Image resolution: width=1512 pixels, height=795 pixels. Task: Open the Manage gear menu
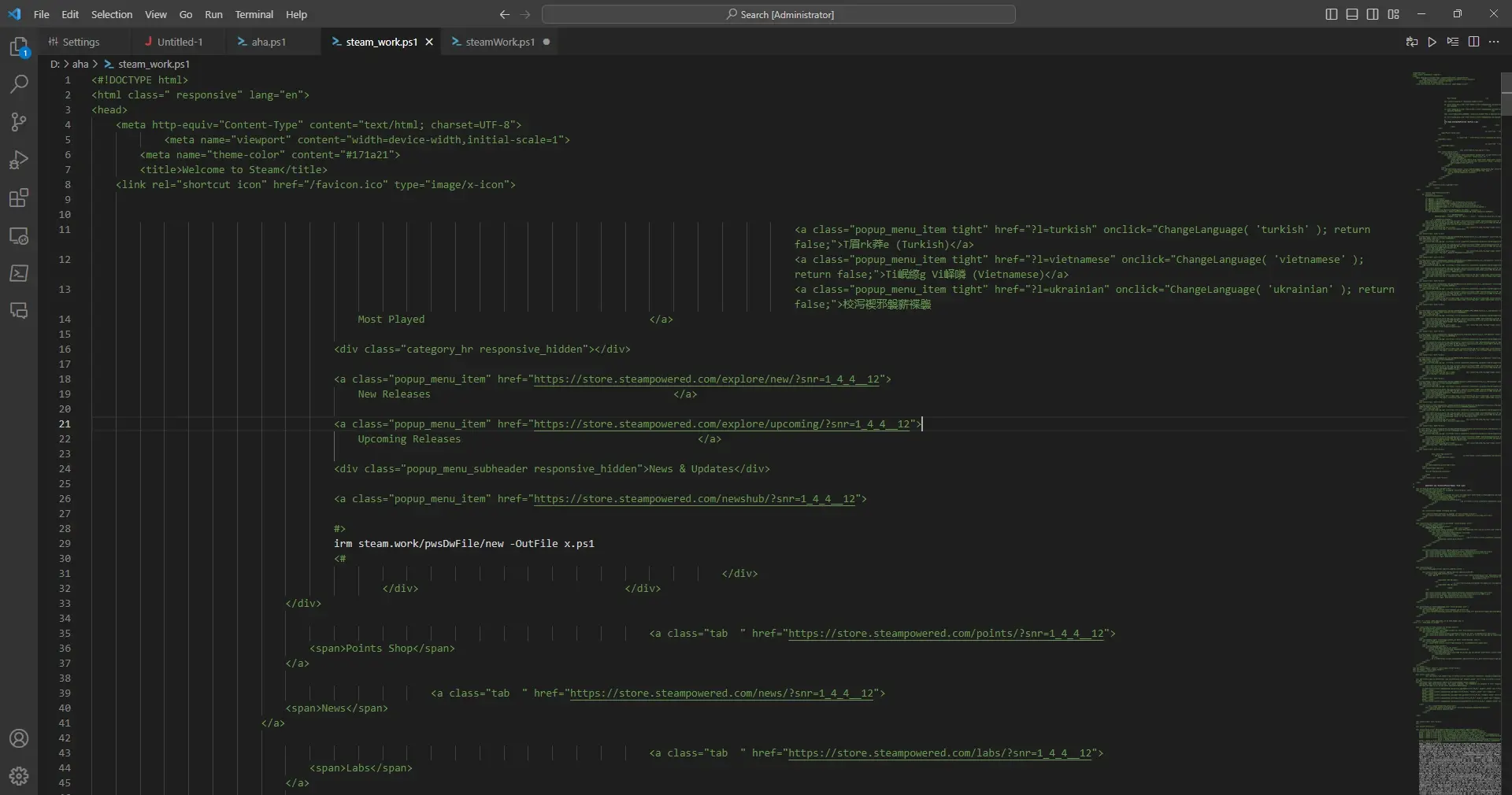19,776
